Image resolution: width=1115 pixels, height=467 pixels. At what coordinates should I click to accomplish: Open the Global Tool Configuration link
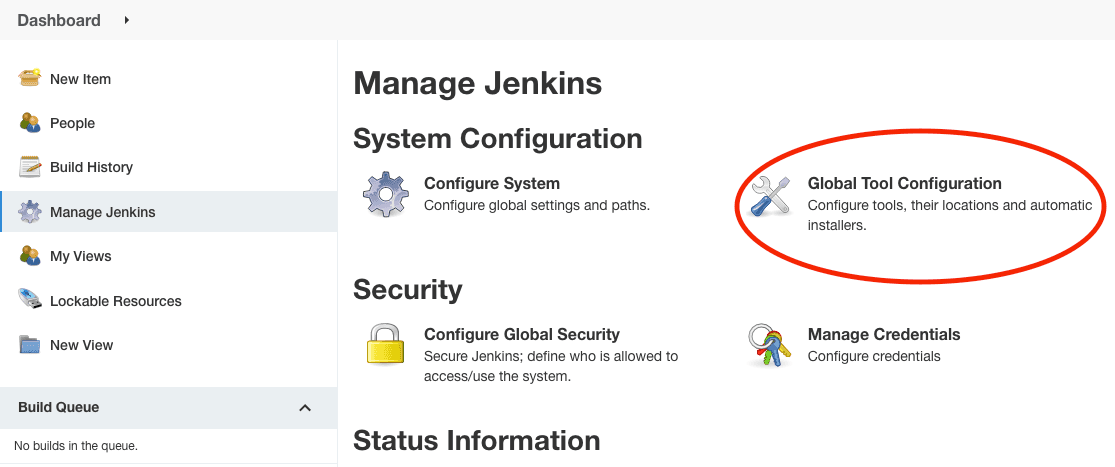905,183
